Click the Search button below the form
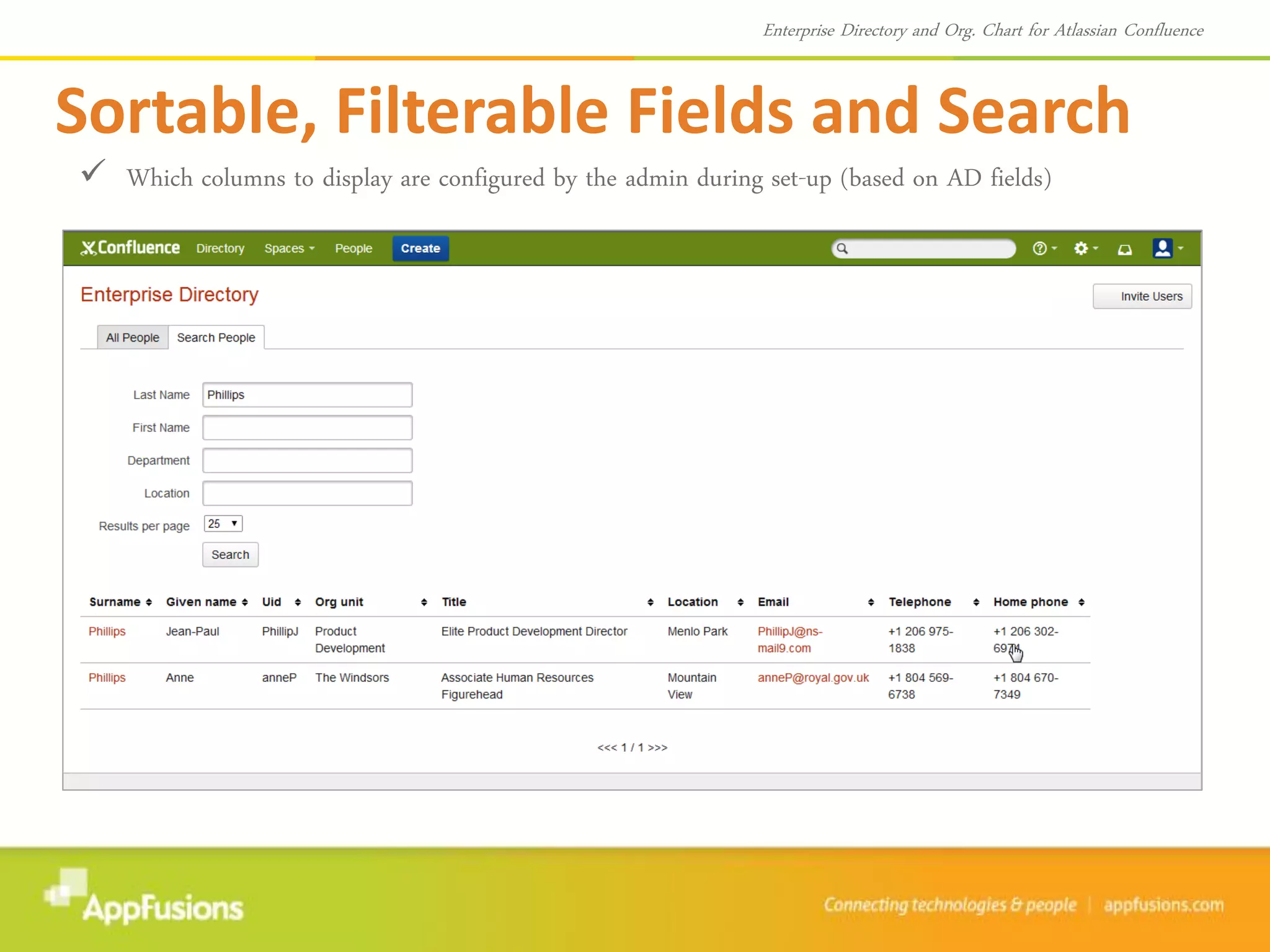 coord(230,555)
